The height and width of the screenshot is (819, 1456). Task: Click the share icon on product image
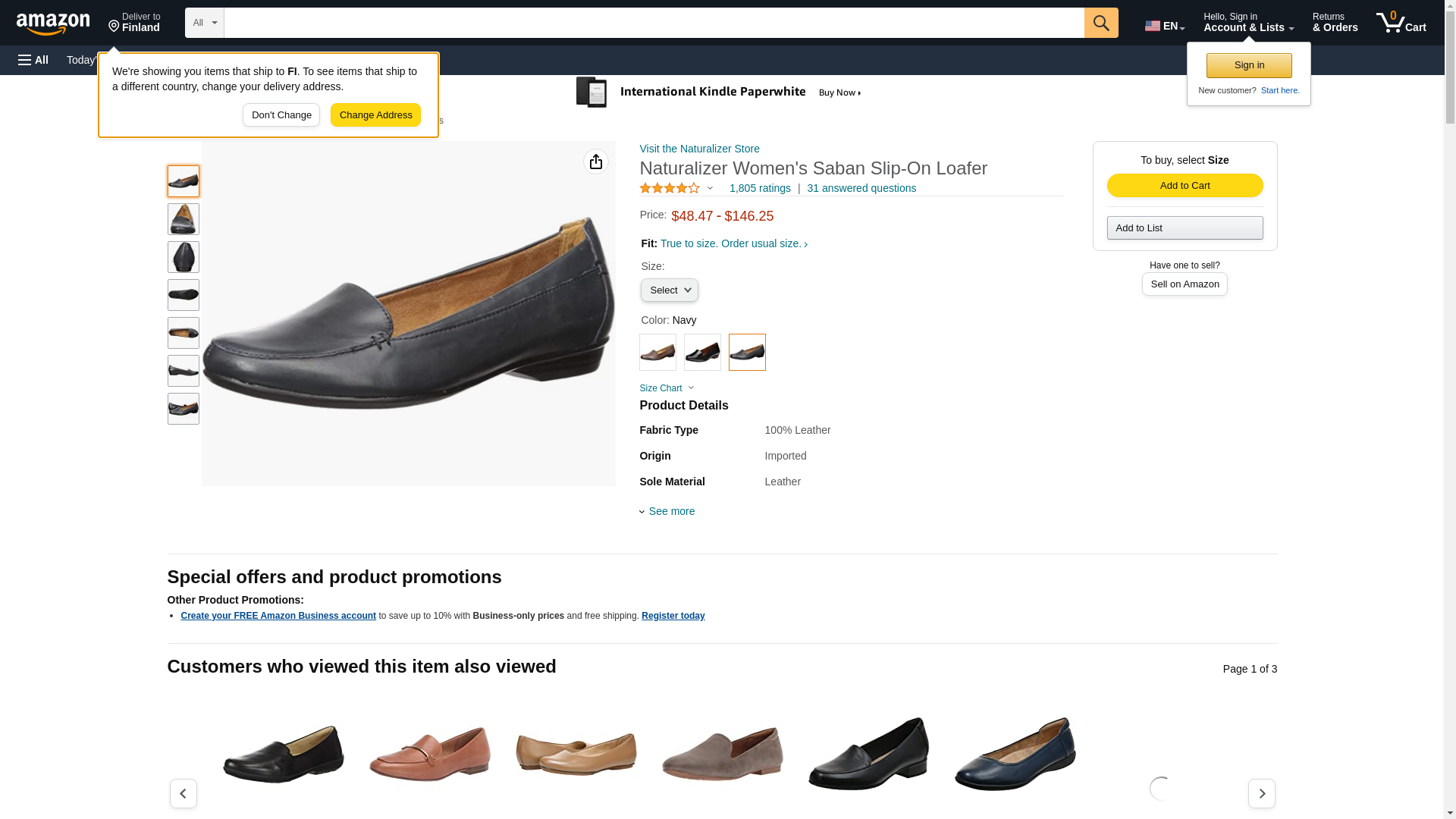coord(595,162)
